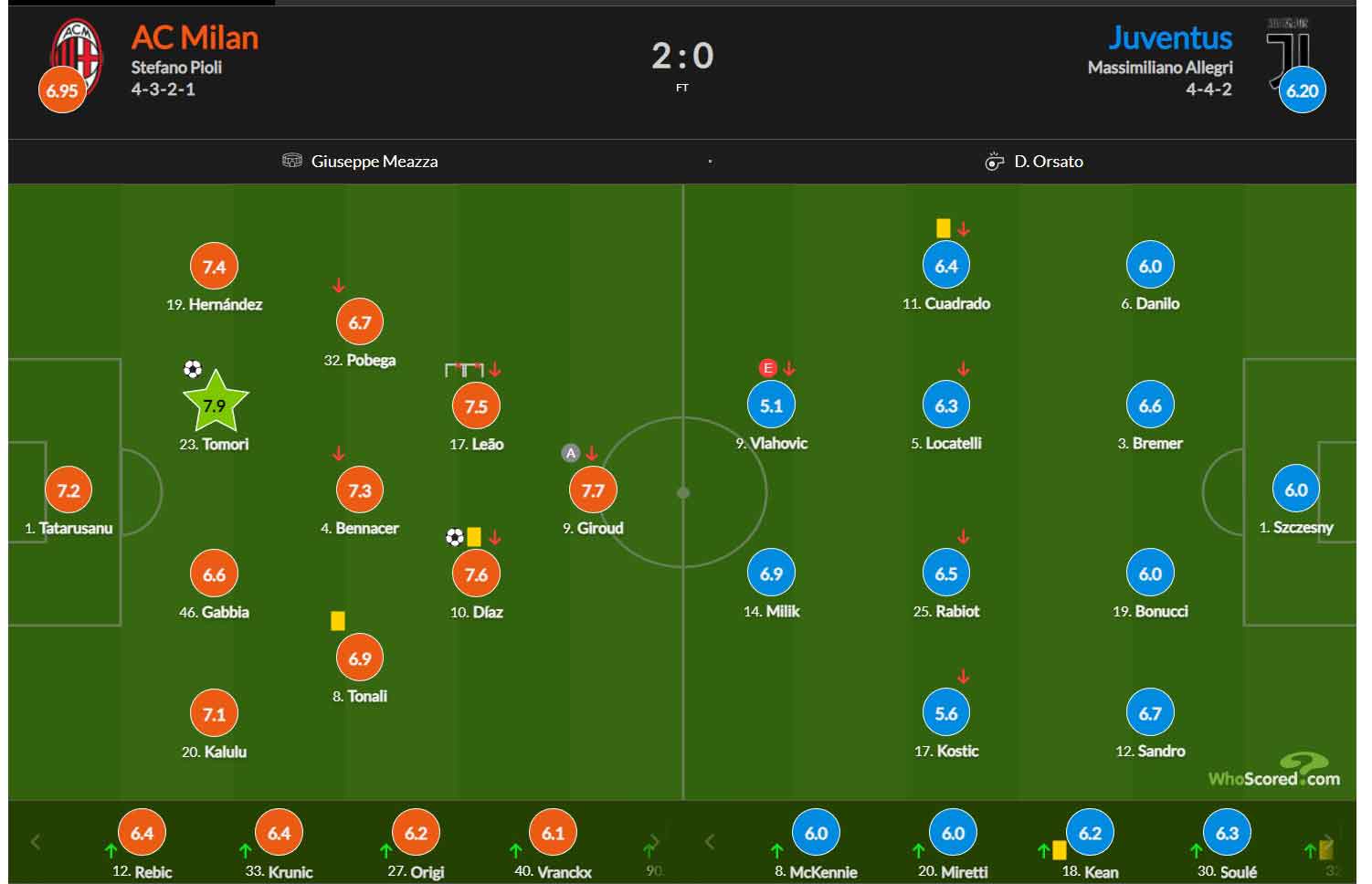Click the red error icon above Vlahovic
Image resolution: width=1372 pixels, height=884 pixels.
pos(768,368)
